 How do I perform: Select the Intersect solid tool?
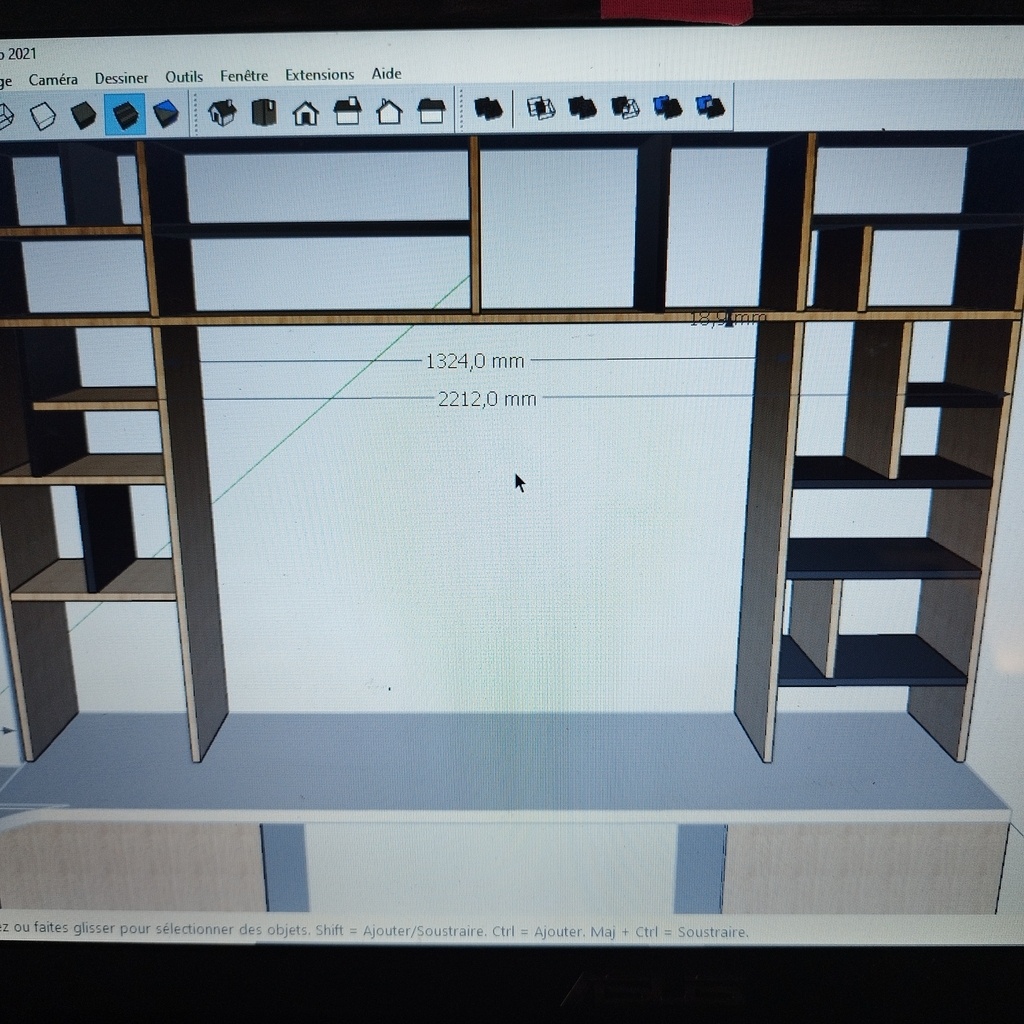click(x=541, y=108)
